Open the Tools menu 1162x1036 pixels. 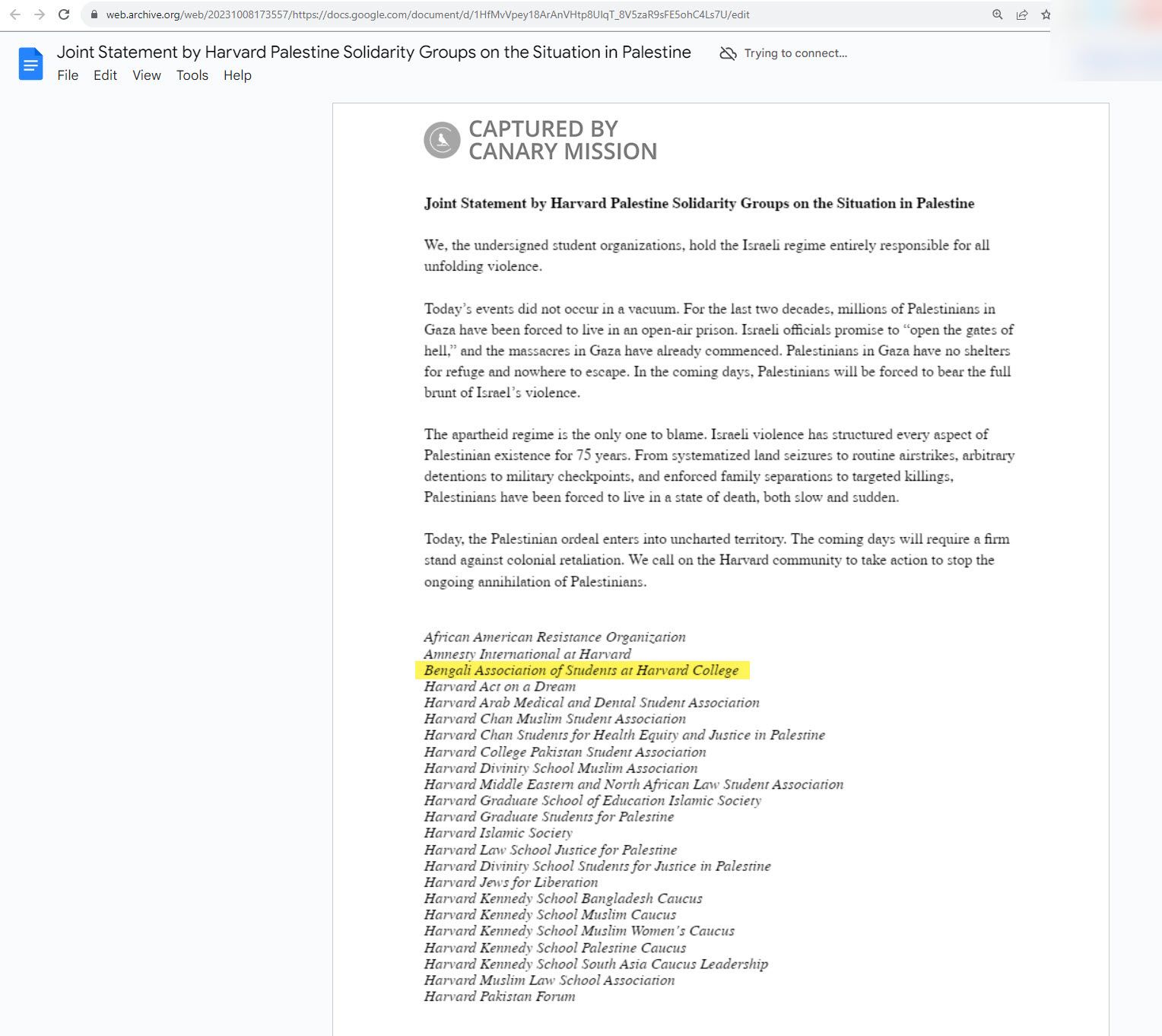(x=192, y=75)
